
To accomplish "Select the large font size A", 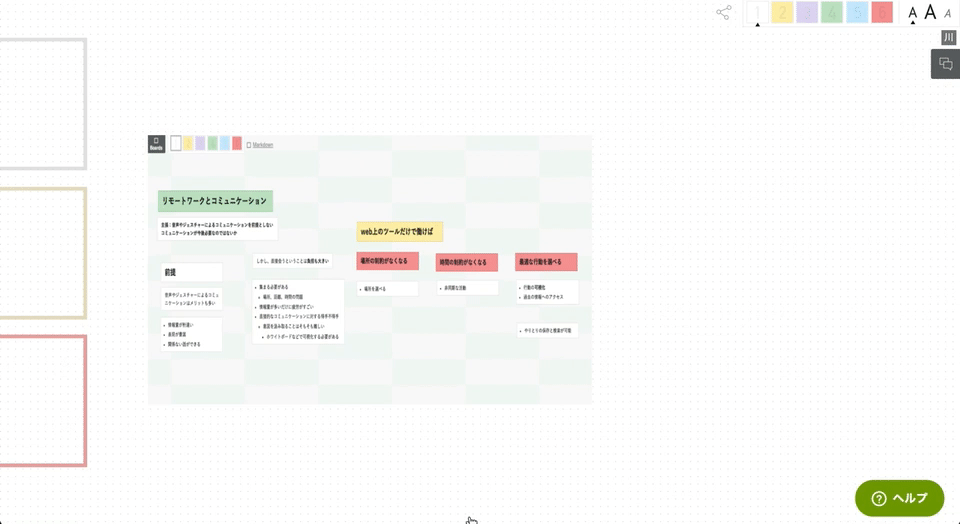I will (930, 12).
